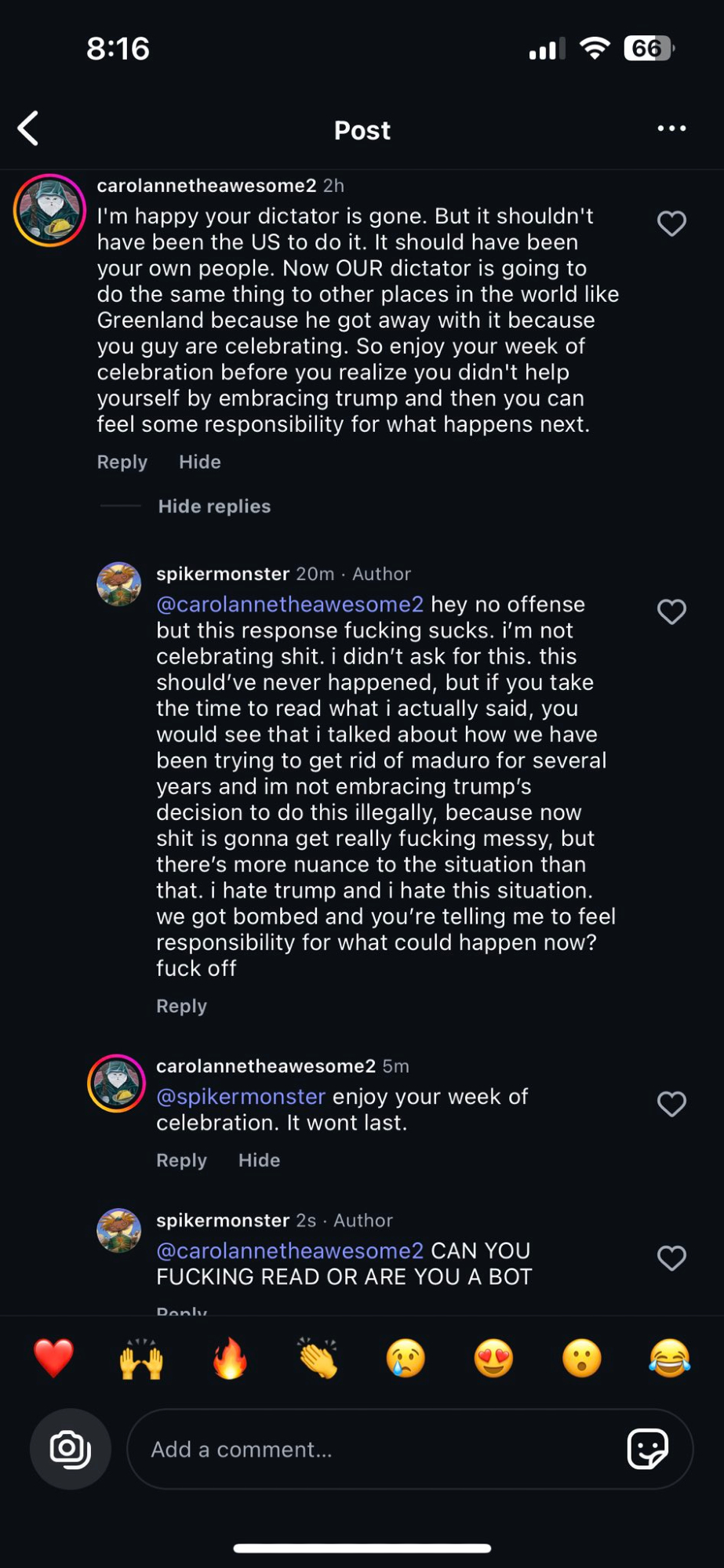The height and width of the screenshot is (1568, 724).
Task: Like spikermonster's 20m reply
Action: pyautogui.click(x=671, y=612)
